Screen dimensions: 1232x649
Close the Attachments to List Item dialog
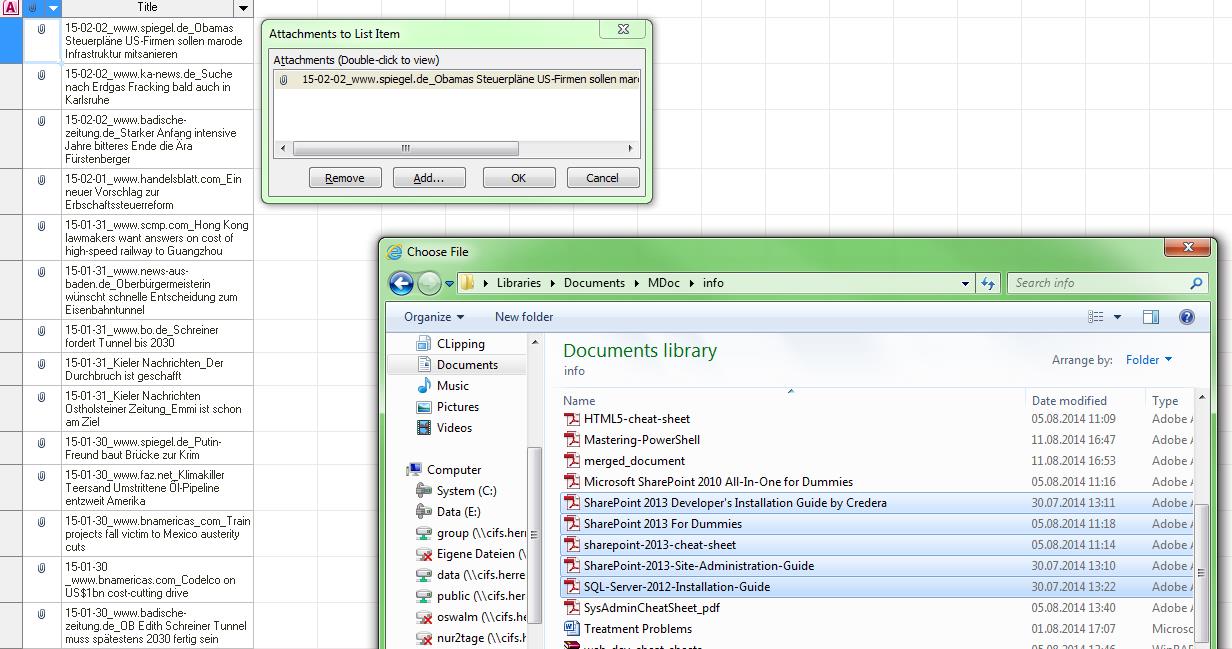click(622, 30)
